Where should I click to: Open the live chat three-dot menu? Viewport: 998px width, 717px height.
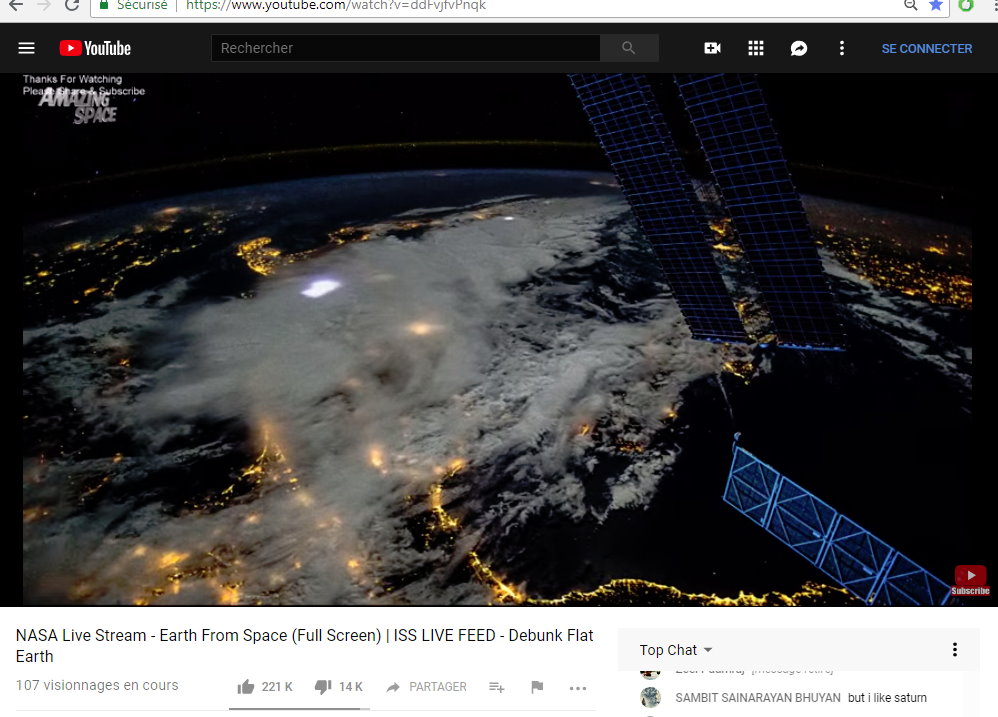point(955,650)
